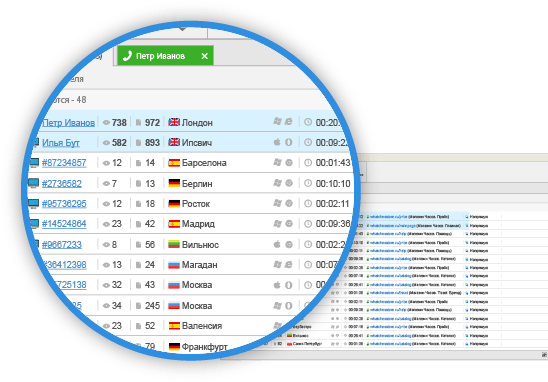Select the Петр Иванов phone tab
The image size is (548, 382).
tap(165, 56)
